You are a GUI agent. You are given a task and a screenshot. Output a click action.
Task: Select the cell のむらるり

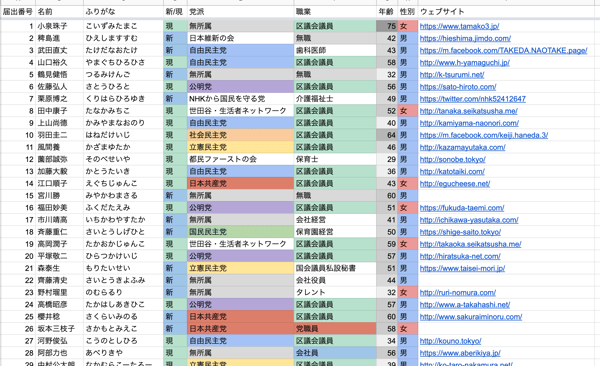[x=124, y=292]
